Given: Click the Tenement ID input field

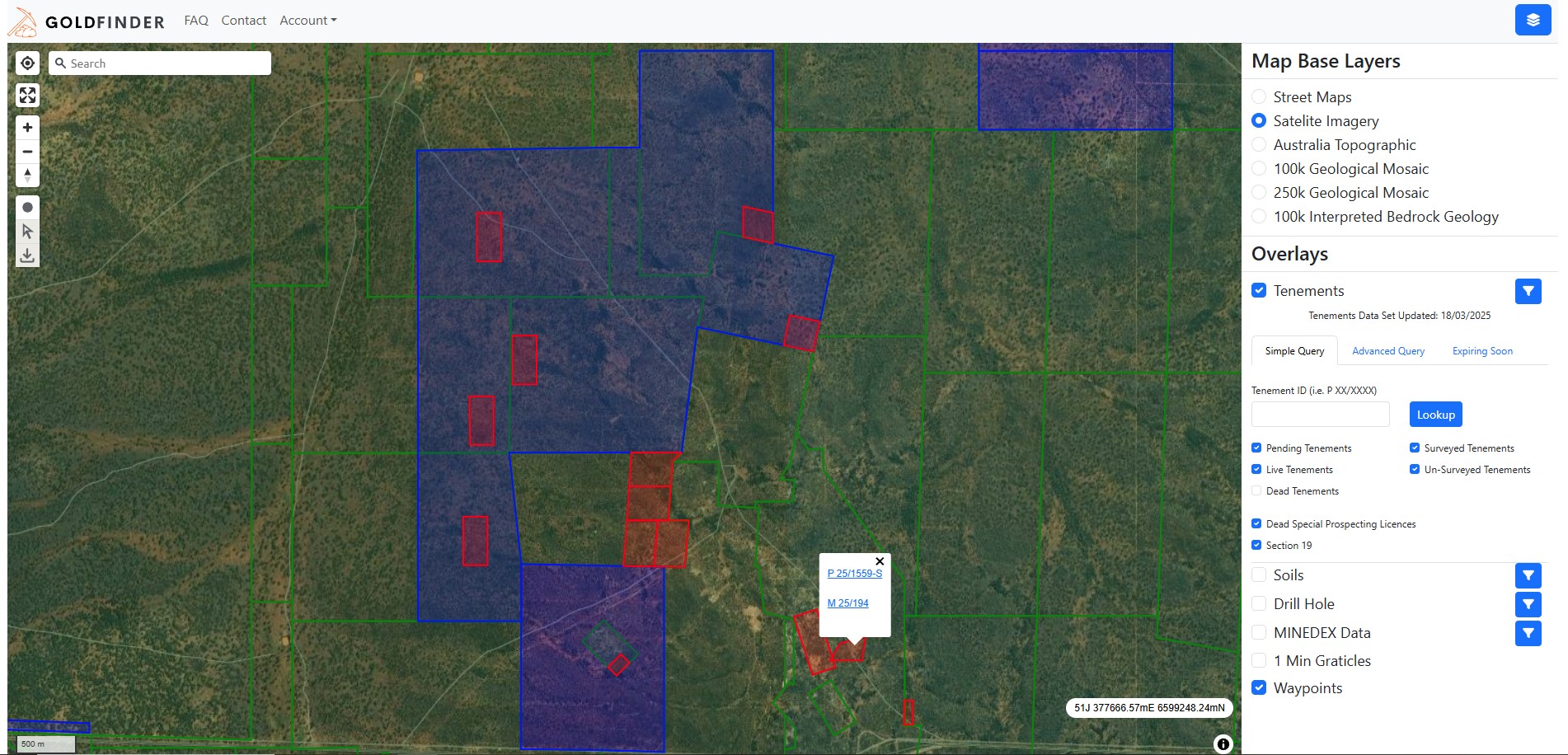Looking at the screenshot, I should click(1320, 415).
